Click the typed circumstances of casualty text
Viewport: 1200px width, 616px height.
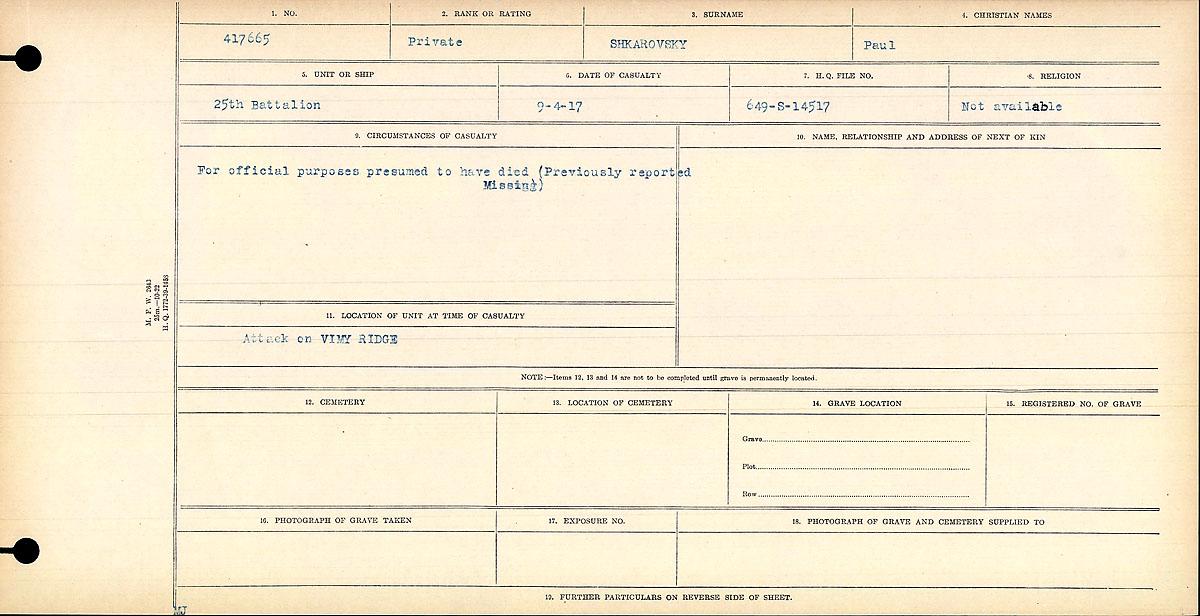tap(444, 178)
